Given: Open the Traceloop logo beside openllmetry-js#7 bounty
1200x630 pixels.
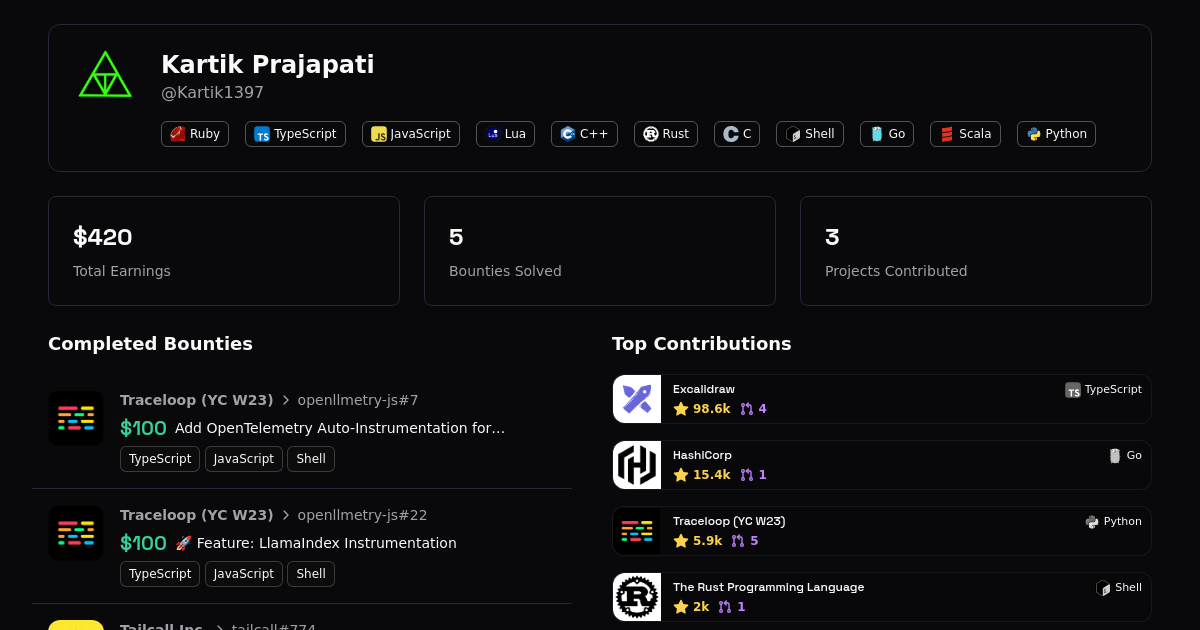Looking at the screenshot, I should (x=76, y=418).
